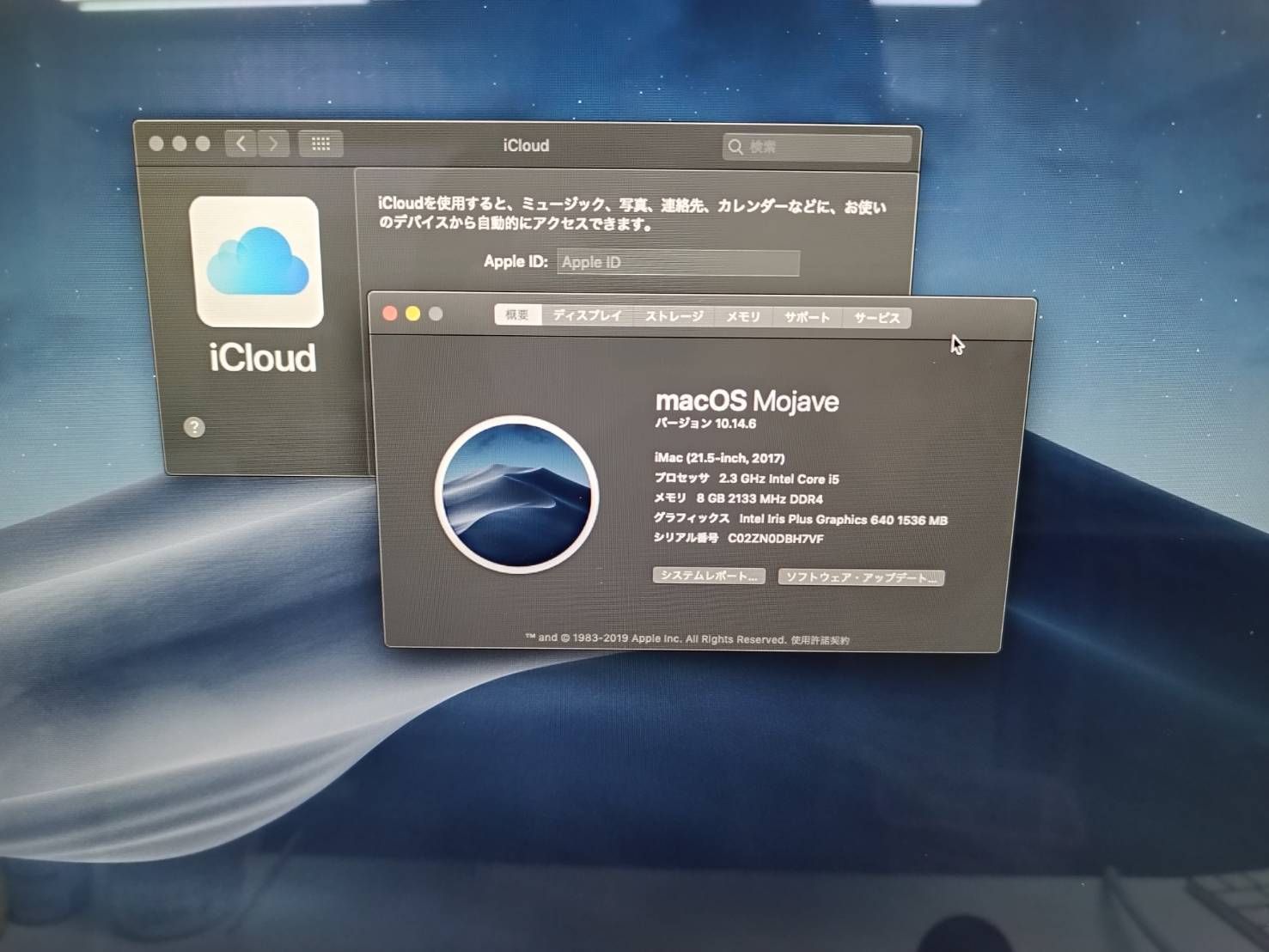Image resolution: width=1269 pixels, height=952 pixels.
Task: Minimize the About This Mac window
Action: (x=413, y=314)
